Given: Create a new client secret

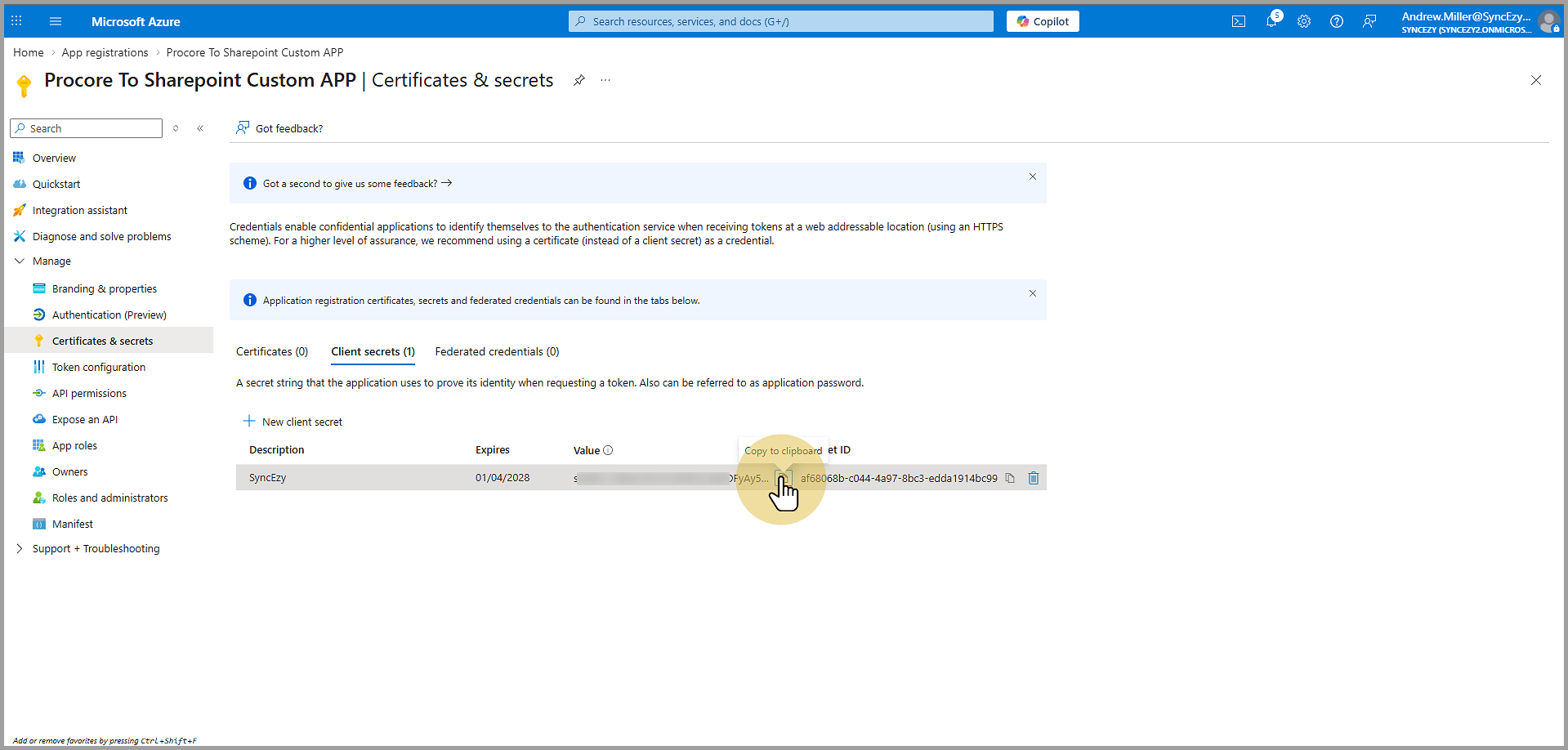Looking at the screenshot, I should coord(293,422).
